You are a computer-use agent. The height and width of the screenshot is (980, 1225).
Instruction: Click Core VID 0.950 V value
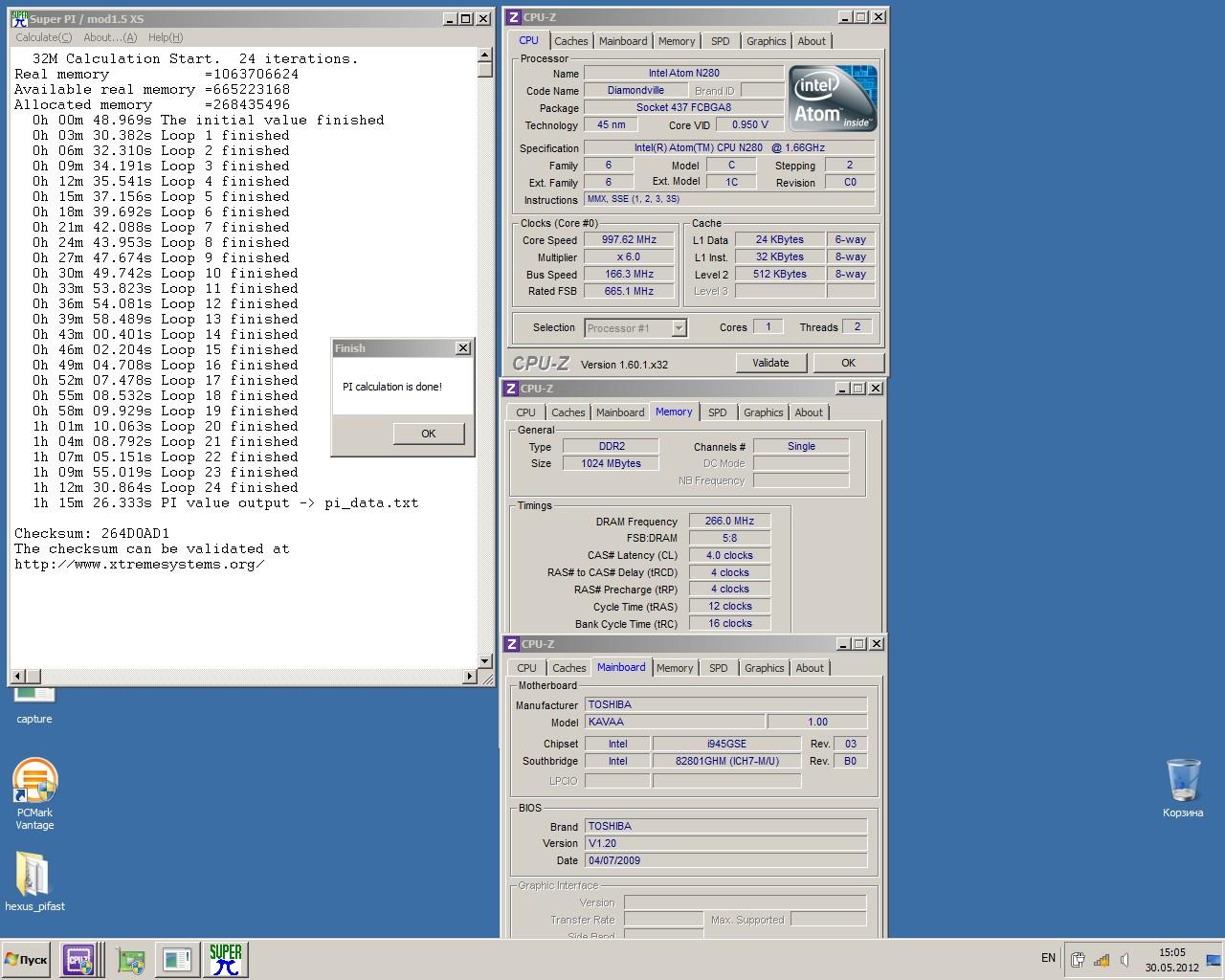pyautogui.click(x=750, y=124)
